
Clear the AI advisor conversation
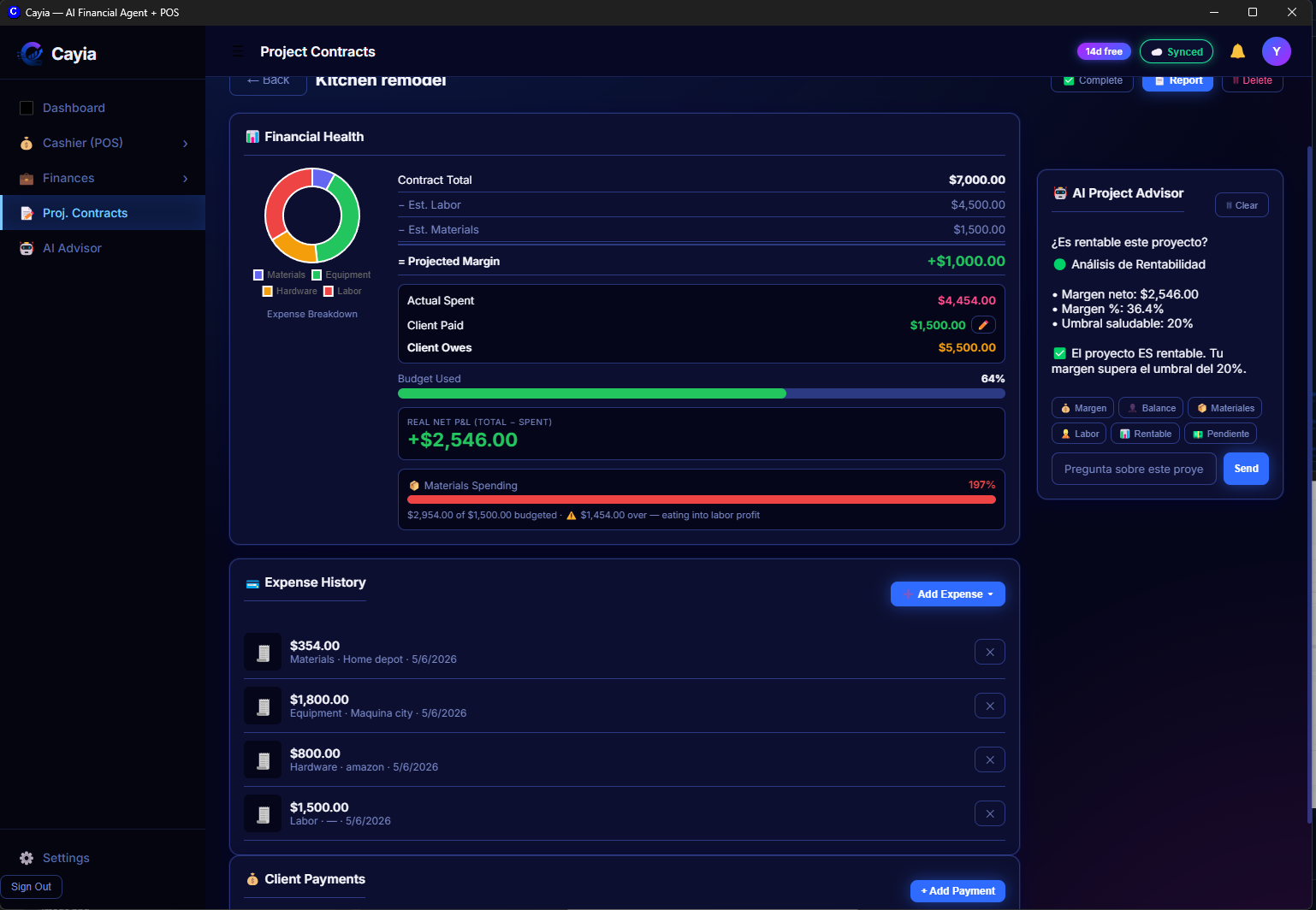pos(1242,205)
